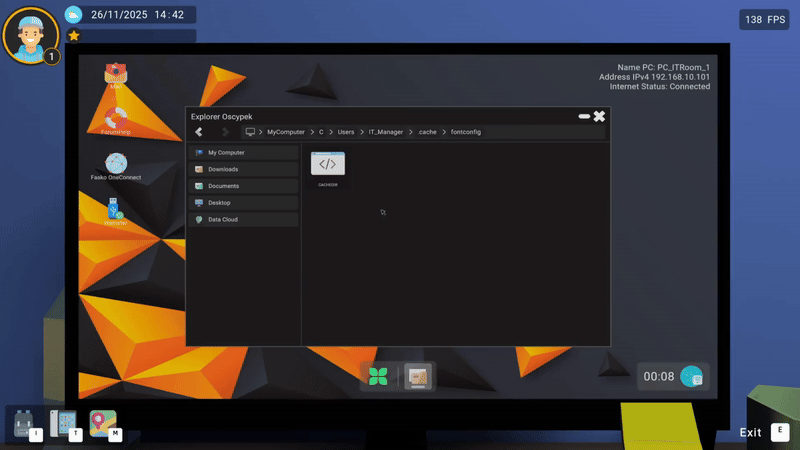Click the round teal icon beside timer

tap(692, 377)
